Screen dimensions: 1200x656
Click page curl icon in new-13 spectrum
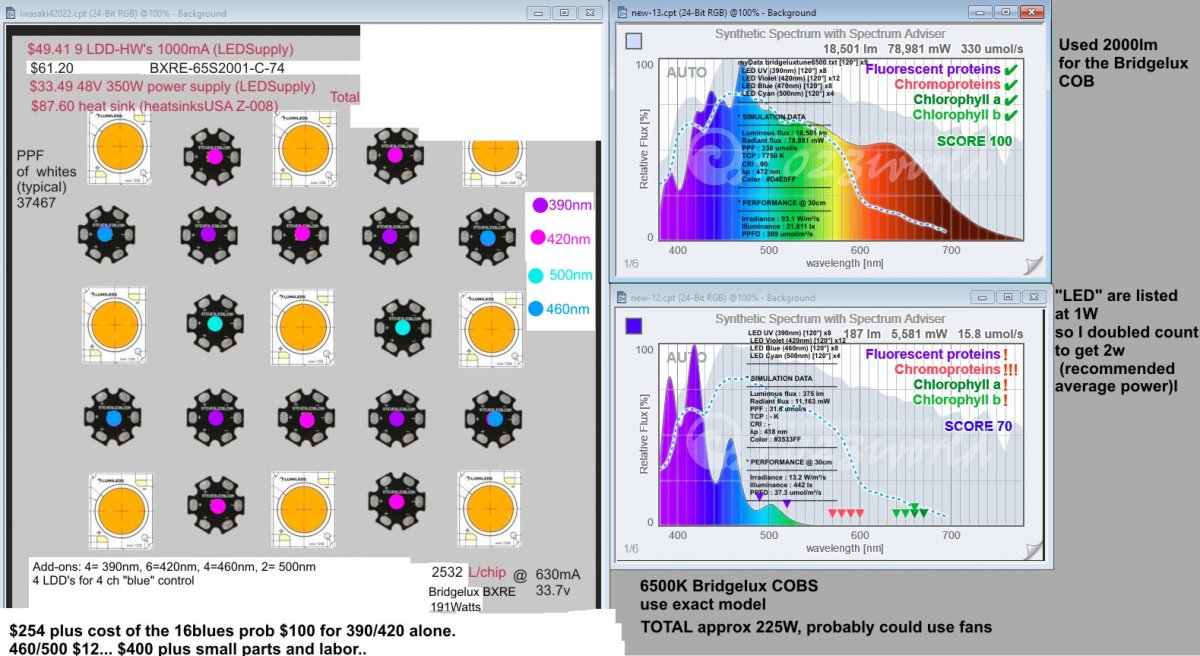click(x=1033, y=265)
